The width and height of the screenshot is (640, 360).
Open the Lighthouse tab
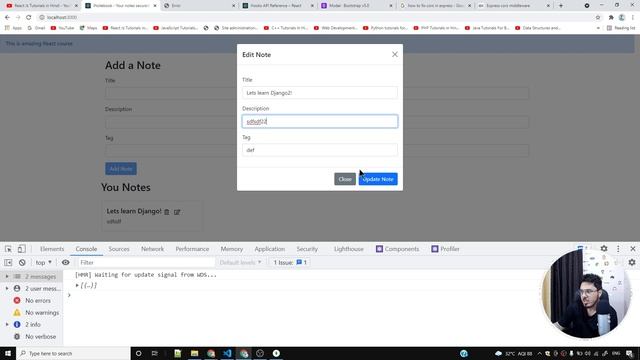(349, 249)
